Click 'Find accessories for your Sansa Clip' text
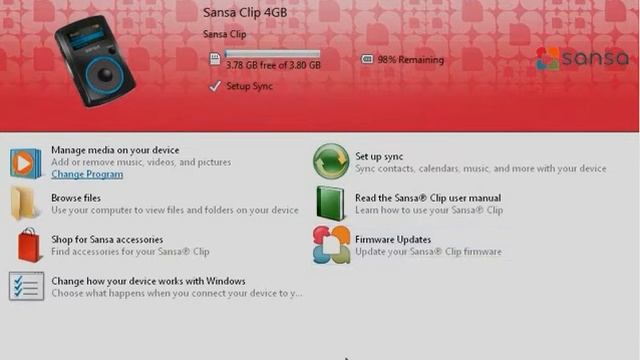The image size is (640, 360). 130,252
